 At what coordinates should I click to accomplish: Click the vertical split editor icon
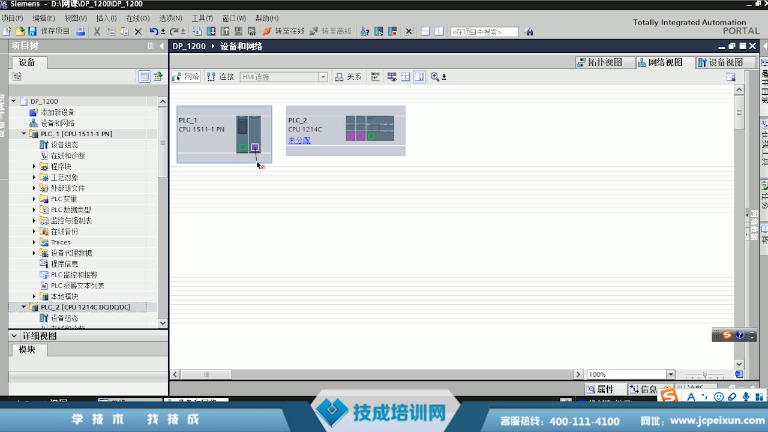(x=439, y=31)
